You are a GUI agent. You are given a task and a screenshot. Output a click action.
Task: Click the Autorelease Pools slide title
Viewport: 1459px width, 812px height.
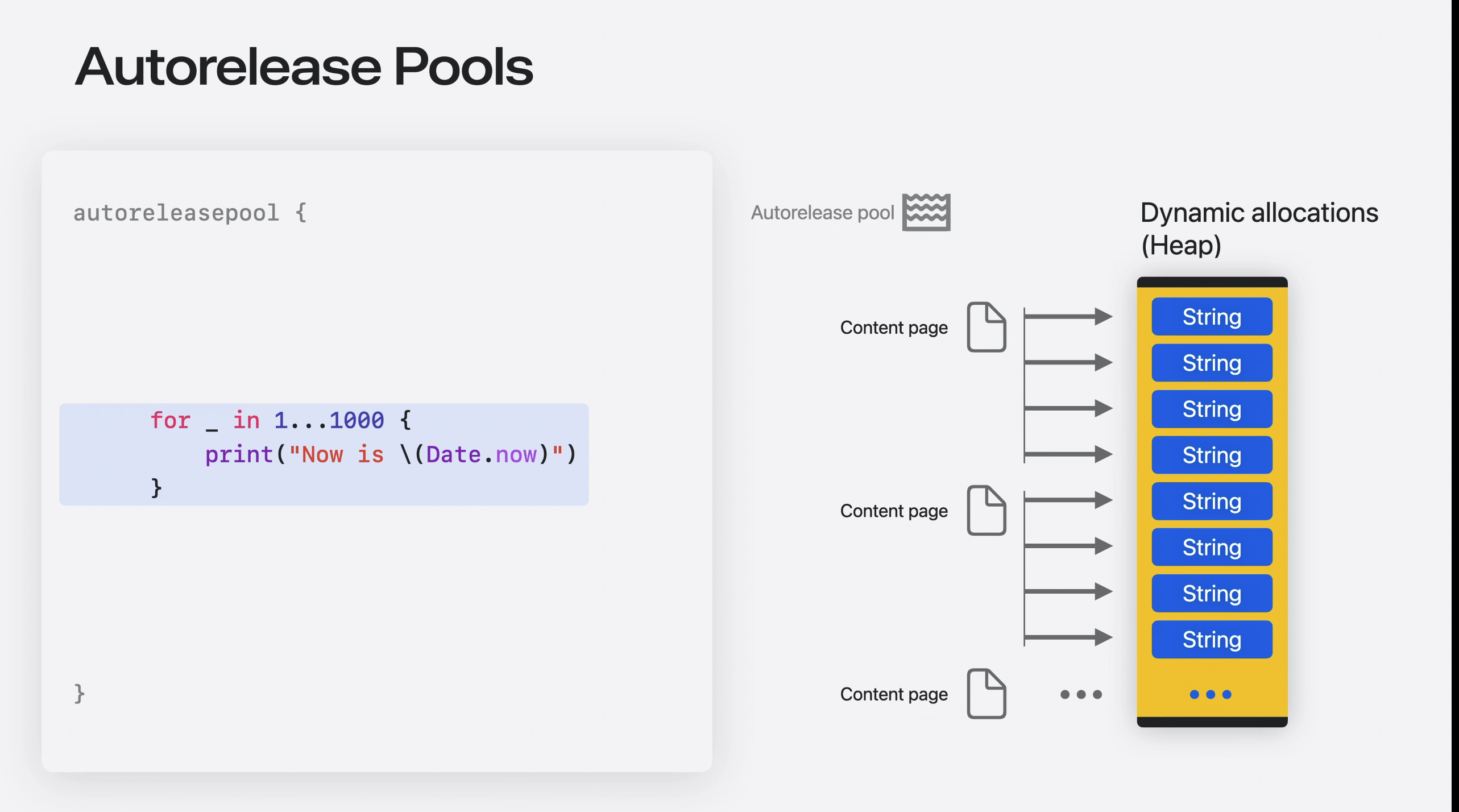point(304,67)
